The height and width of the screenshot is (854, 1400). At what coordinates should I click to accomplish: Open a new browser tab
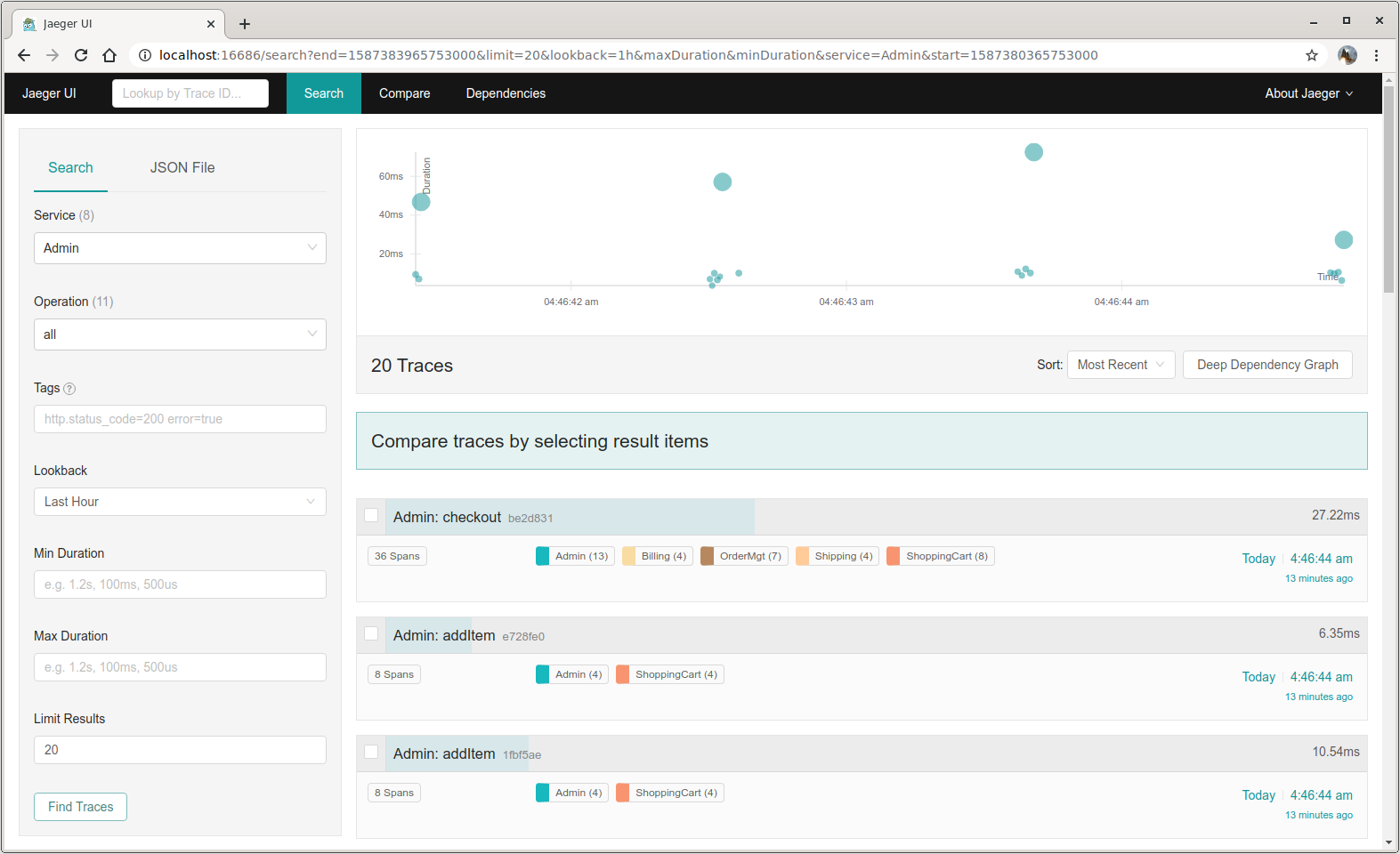coord(245,24)
